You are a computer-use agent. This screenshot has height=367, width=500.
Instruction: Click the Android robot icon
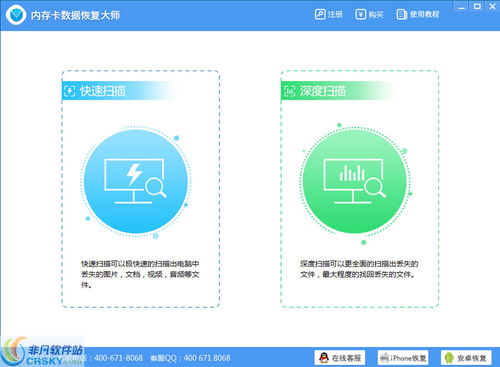[449, 358]
